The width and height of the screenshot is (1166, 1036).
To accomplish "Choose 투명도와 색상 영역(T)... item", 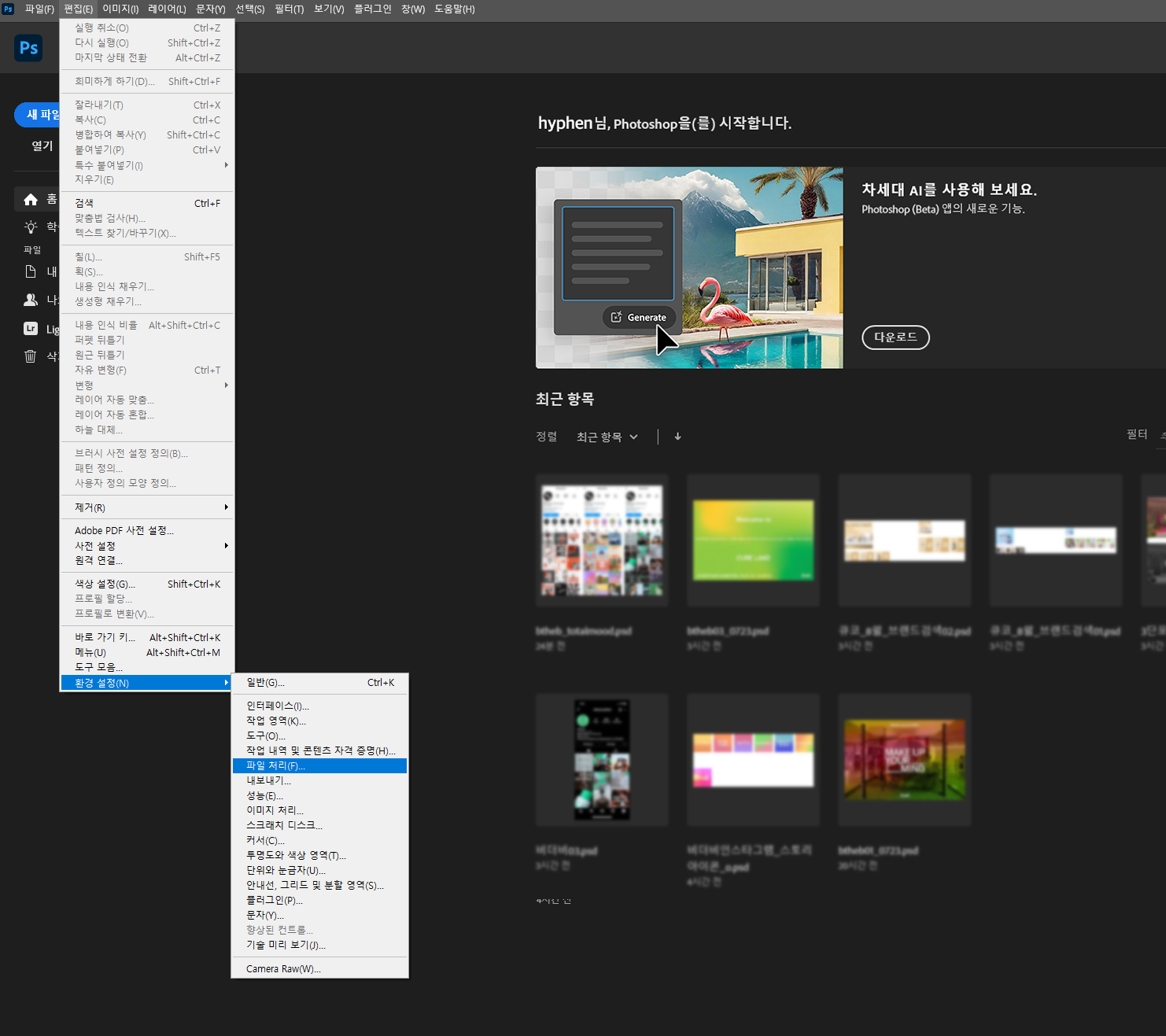I will click(x=319, y=855).
